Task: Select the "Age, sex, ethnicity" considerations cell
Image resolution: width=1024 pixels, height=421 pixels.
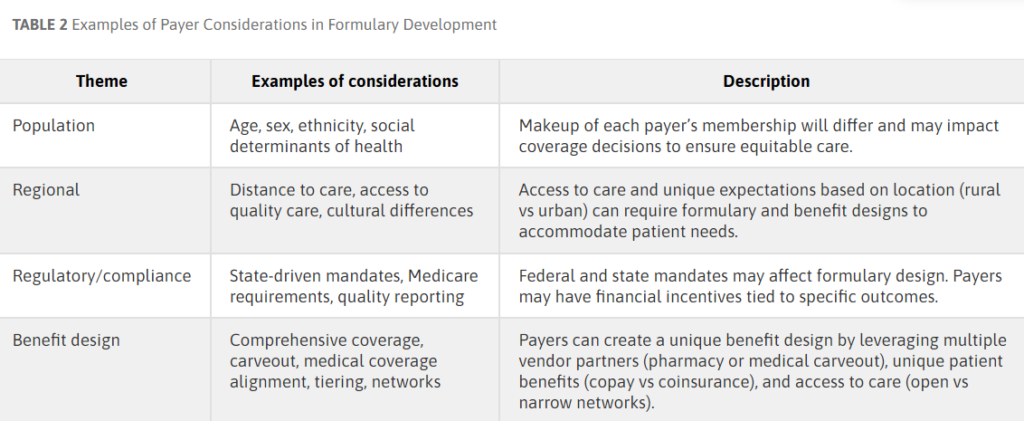Action: (x=322, y=136)
